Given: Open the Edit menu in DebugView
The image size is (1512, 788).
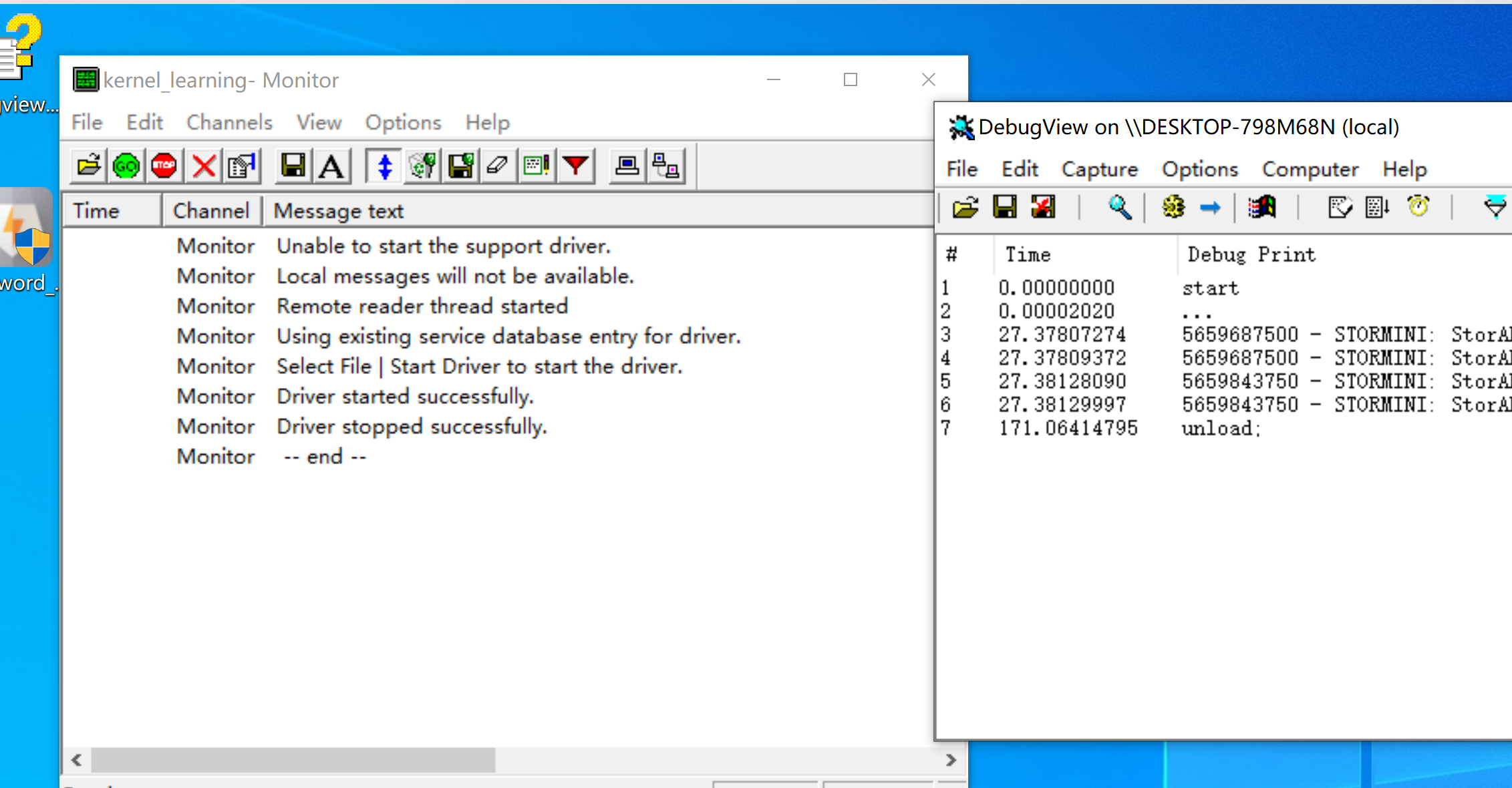Looking at the screenshot, I should point(1020,169).
